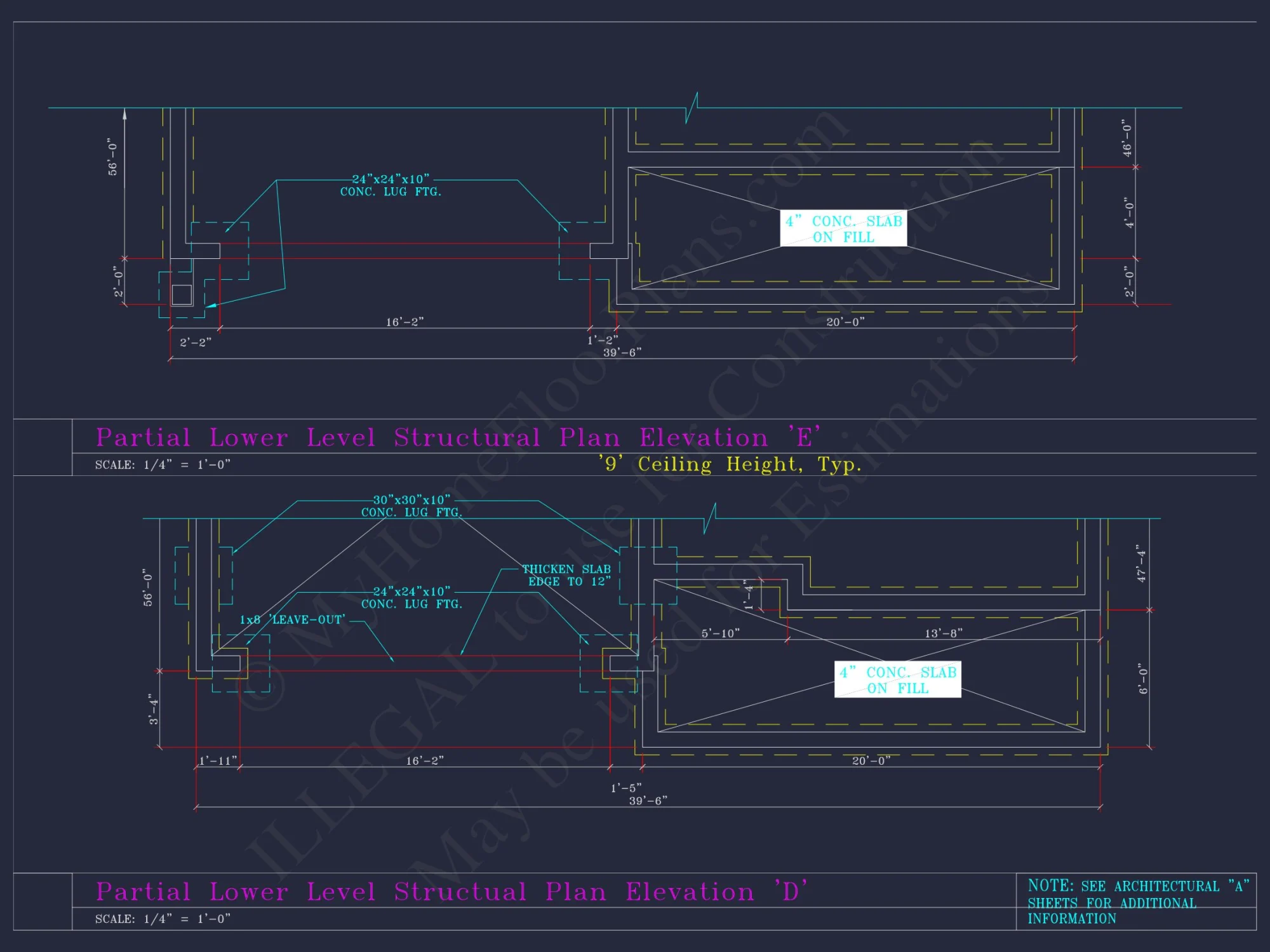Click the 47'-4" vertical dimension

(x=1142, y=563)
